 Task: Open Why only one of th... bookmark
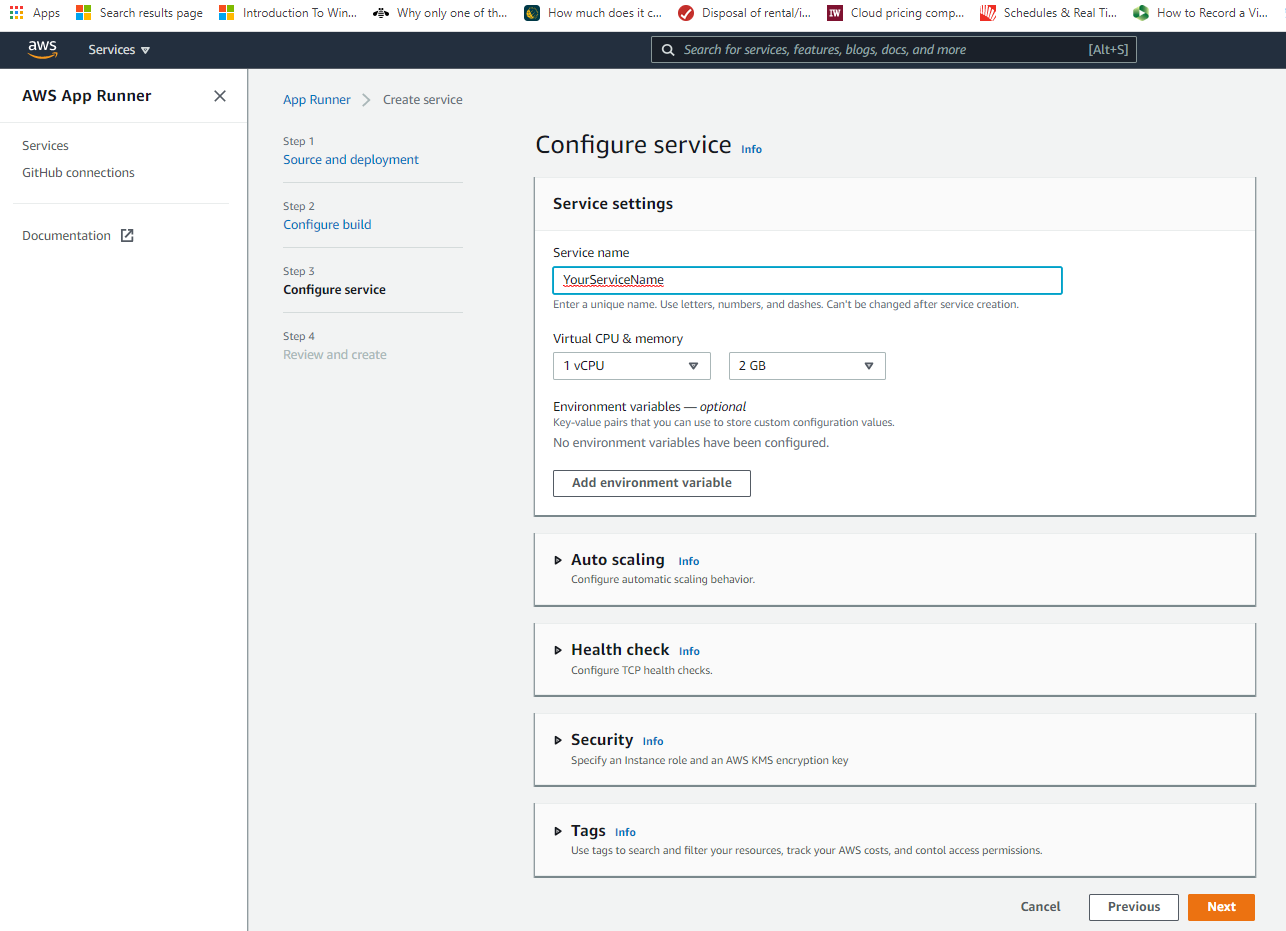(x=440, y=13)
